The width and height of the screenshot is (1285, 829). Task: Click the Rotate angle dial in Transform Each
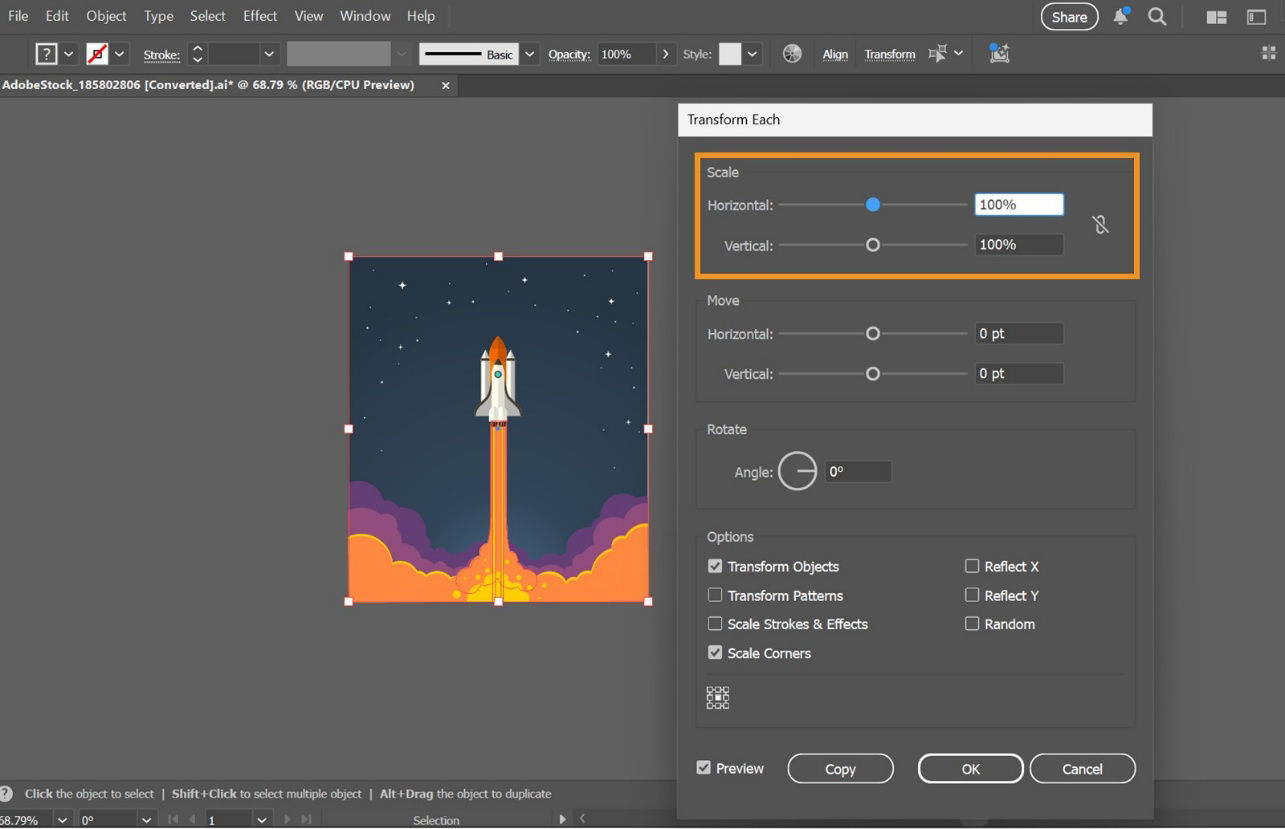(x=797, y=470)
